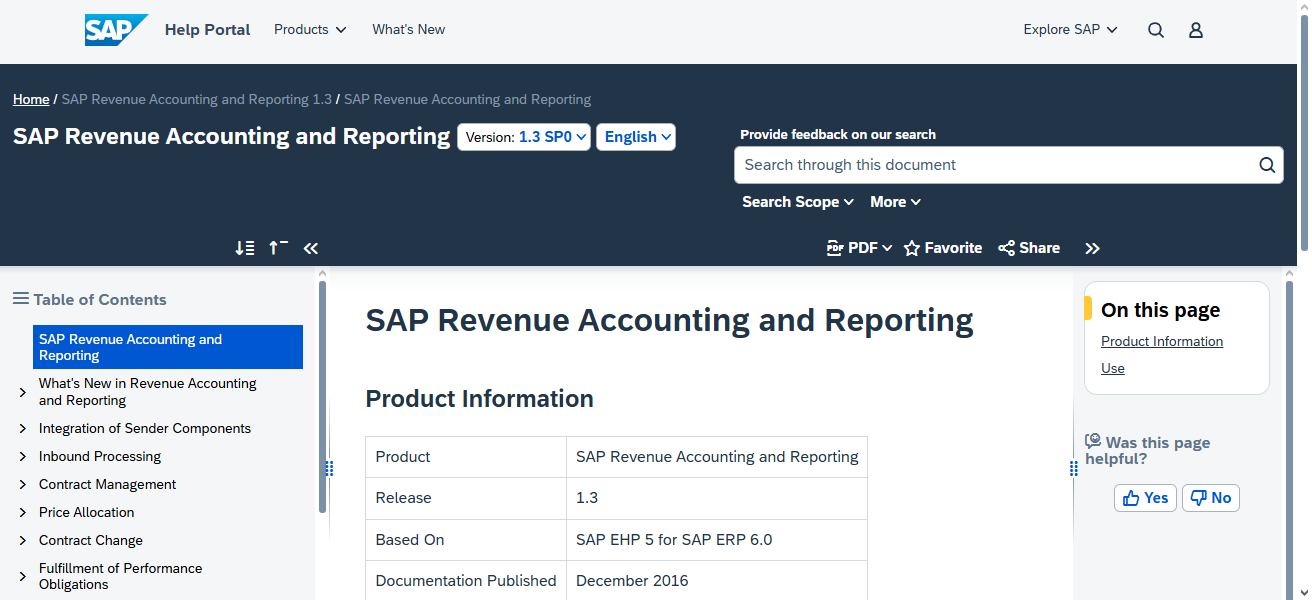
Task: Go to Home via the breadcrumb link
Action: (x=30, y=99)
